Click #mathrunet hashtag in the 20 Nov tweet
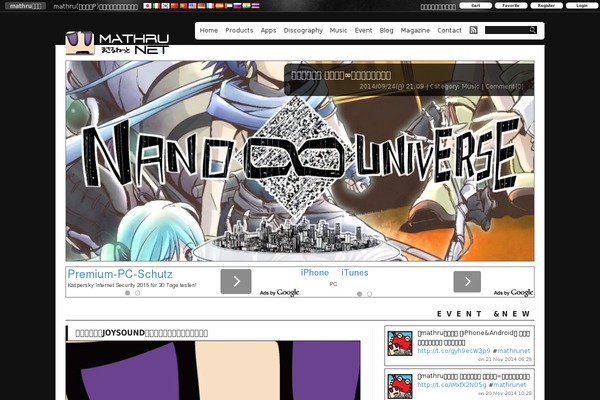 pyautogui.click(x=508, y=385)
